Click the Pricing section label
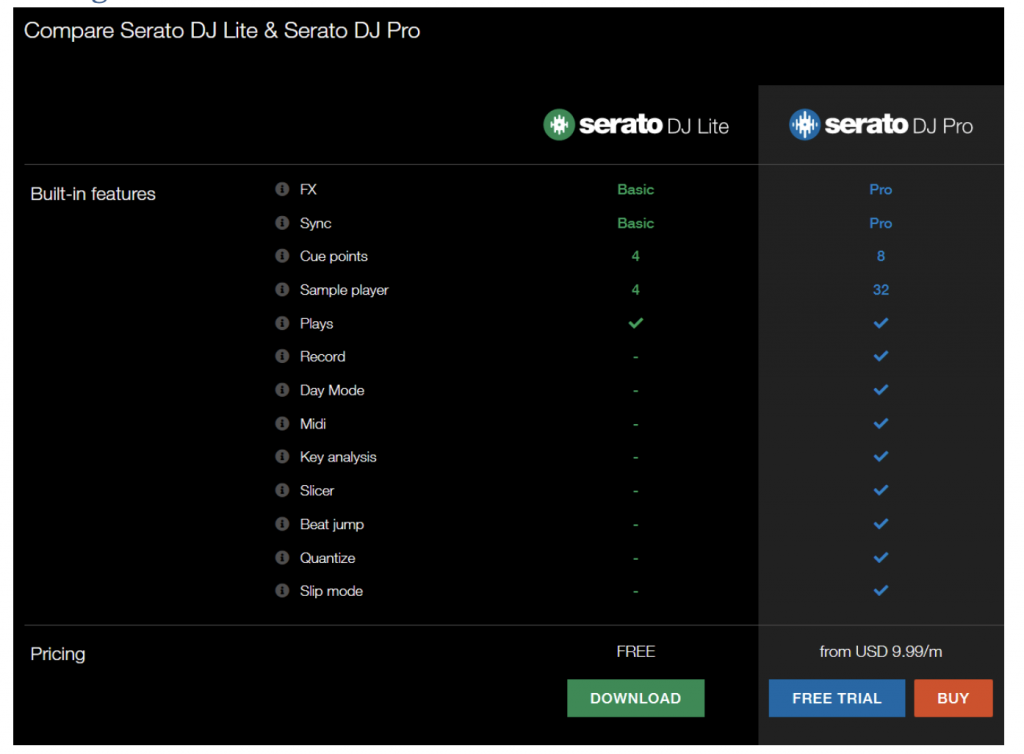This screenshot has width=1024, height=754. click(x=57, y=654)
